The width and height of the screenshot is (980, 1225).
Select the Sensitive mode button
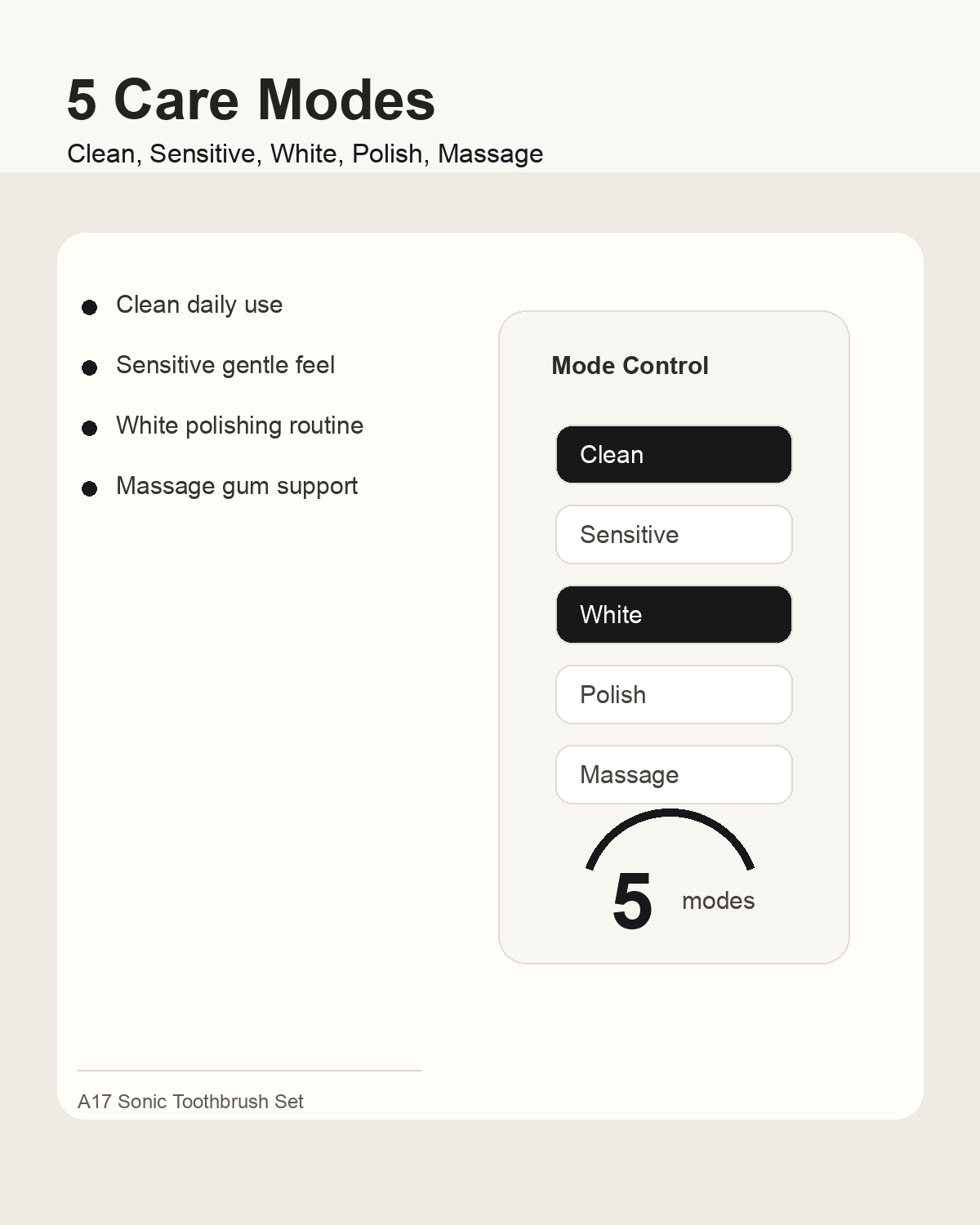tap(674, 534)
